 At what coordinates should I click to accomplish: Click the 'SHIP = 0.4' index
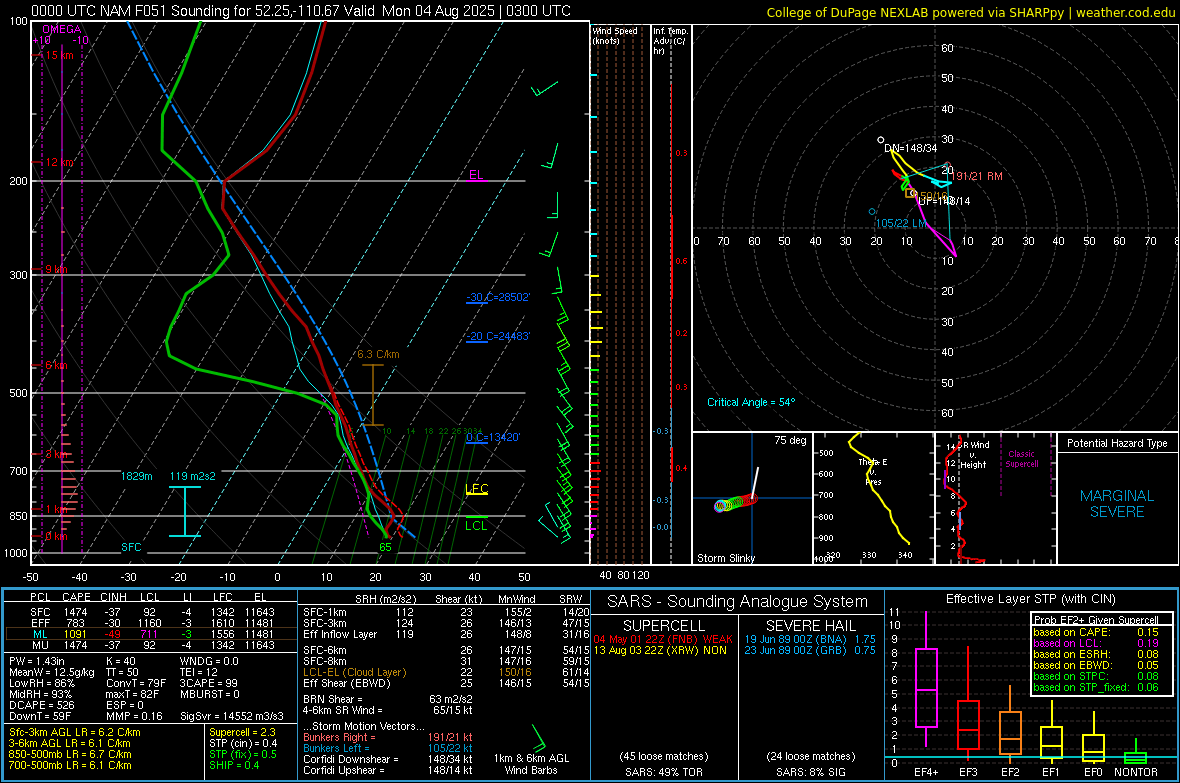click(234, 766)
